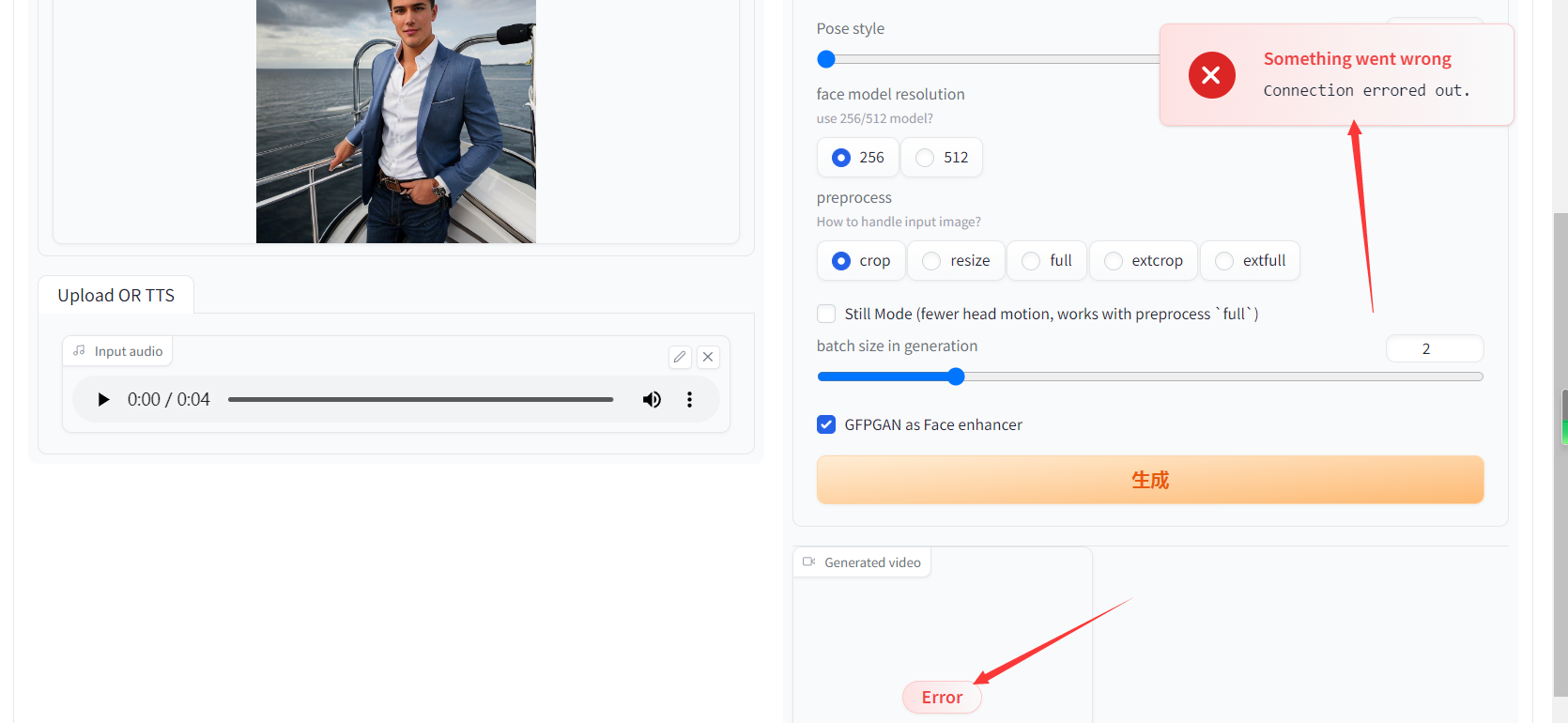
Task: Select the 256 face model resolution
Action: point(858,158)
